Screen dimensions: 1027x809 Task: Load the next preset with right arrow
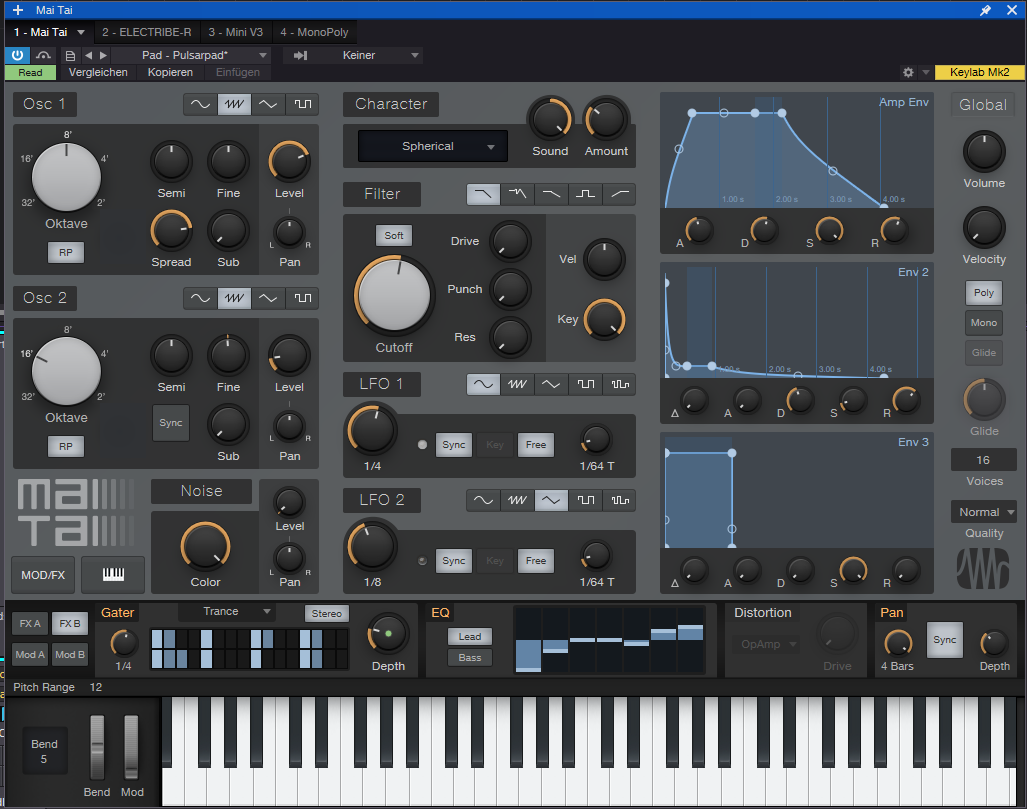pos(103,56)
